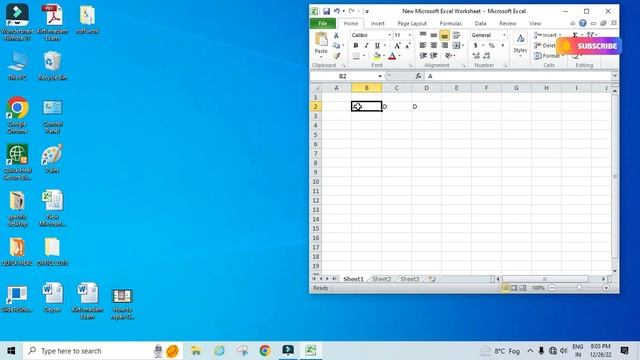This screenshot has height=360, width=640.
Task: Apply the red font color
Action: click(392, 56)
